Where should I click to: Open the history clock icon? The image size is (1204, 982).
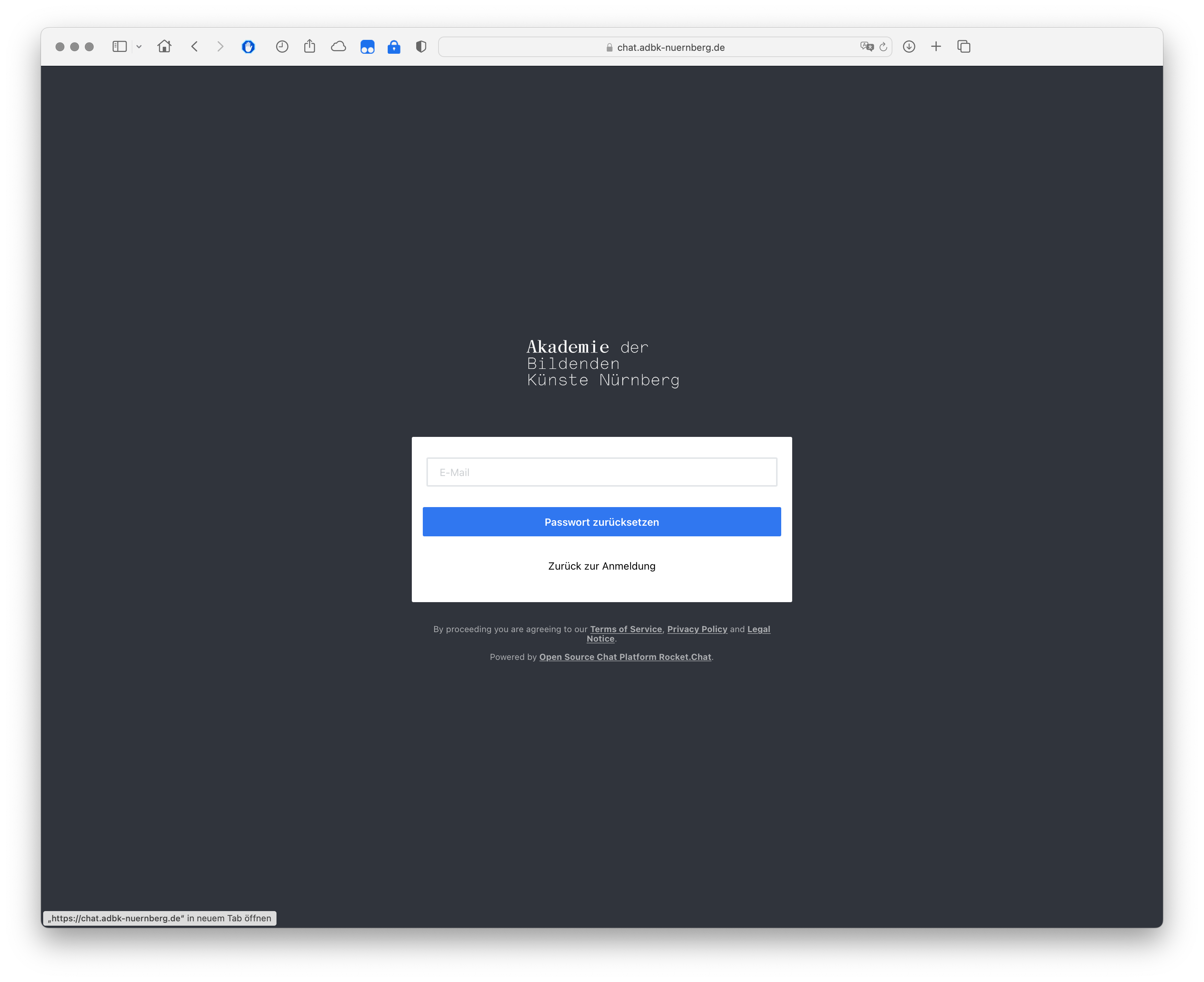point(282,47)
